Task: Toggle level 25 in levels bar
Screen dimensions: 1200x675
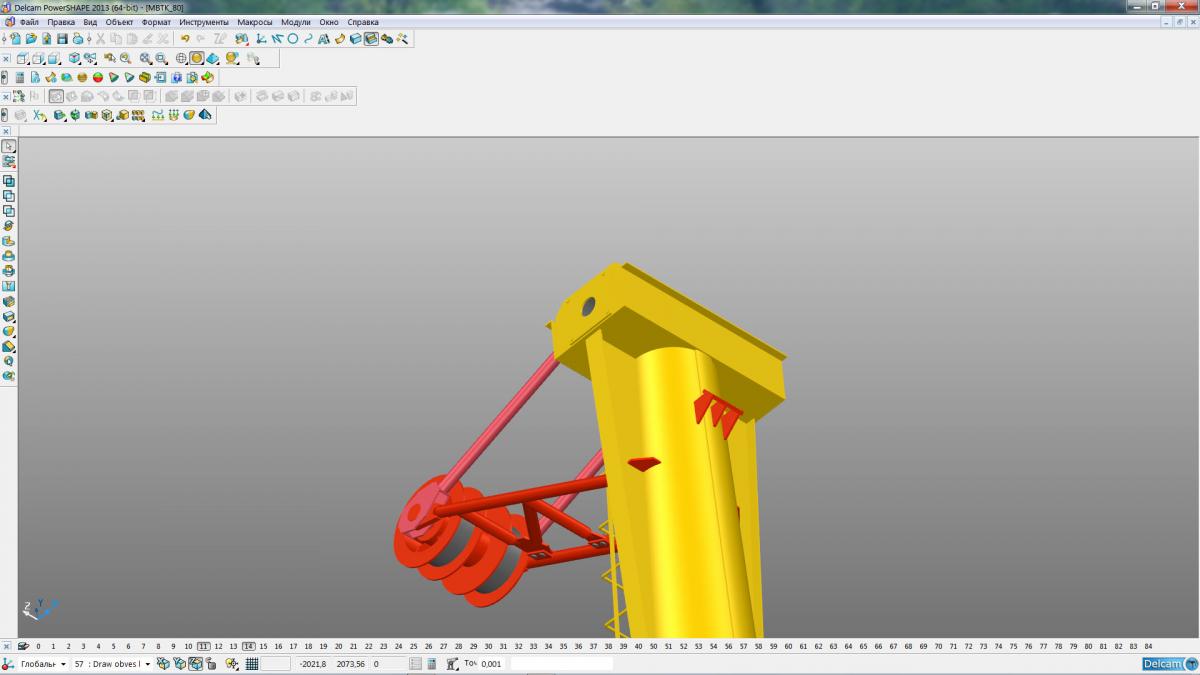Action: click(x=413, y=646)
